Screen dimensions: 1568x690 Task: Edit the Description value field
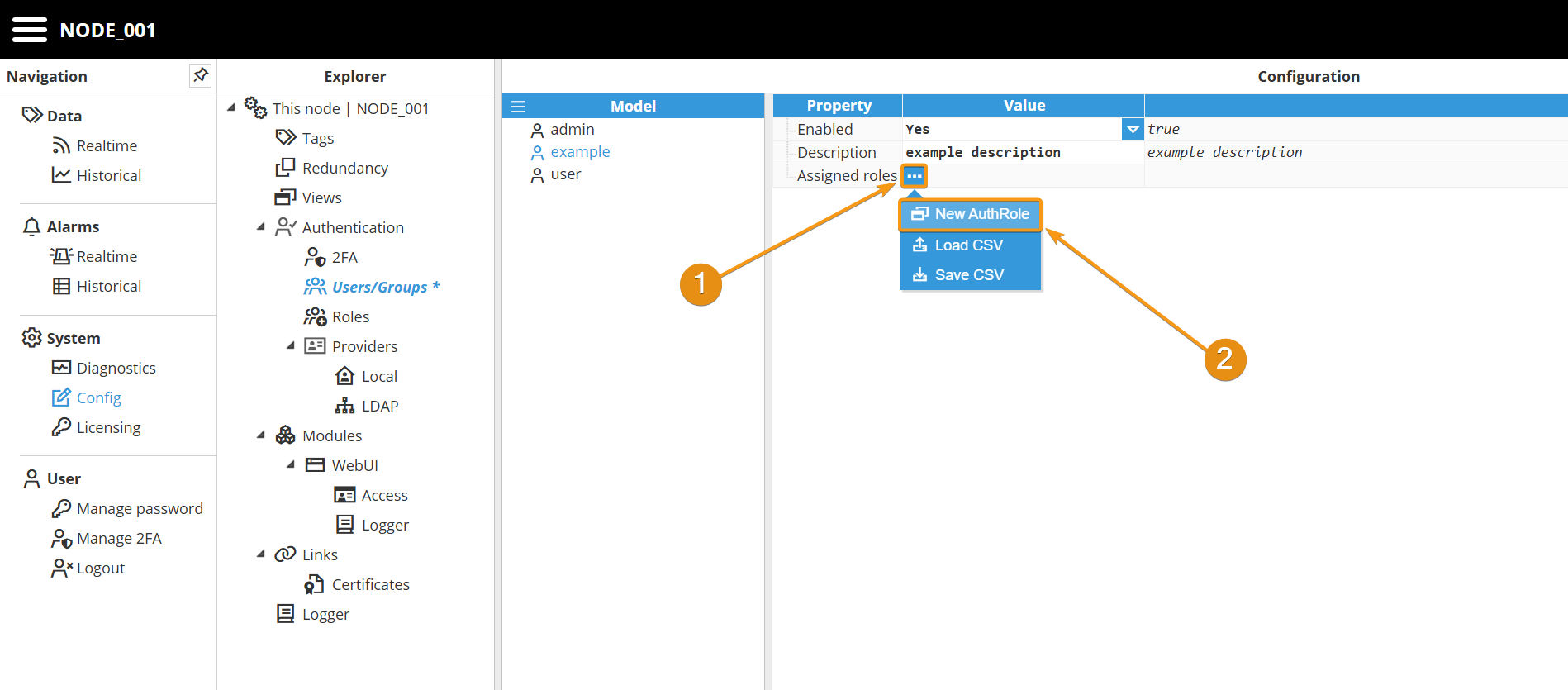[x=1023, y=153]
